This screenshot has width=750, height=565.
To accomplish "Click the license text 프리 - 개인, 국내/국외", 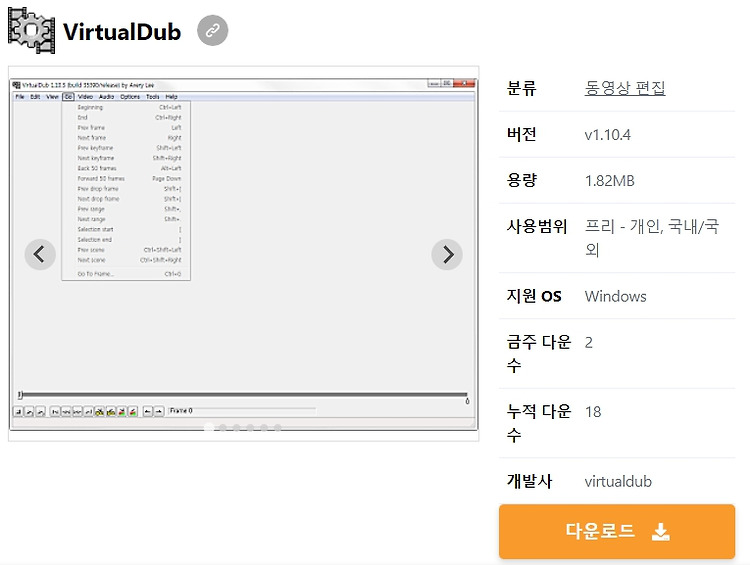I will click(651, 238).
